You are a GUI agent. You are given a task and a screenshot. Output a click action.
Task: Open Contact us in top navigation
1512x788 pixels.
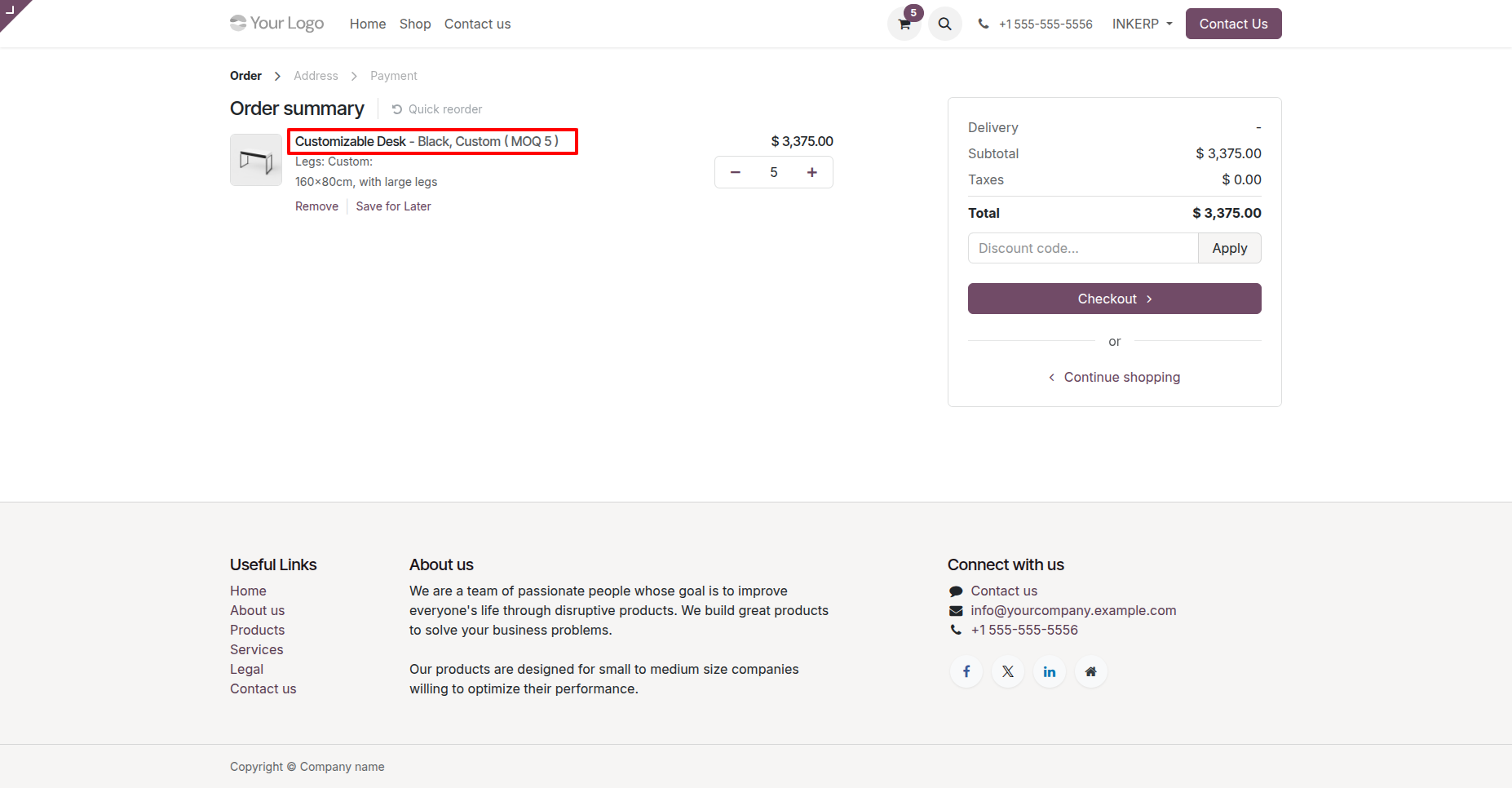click(x=478, y=24)
